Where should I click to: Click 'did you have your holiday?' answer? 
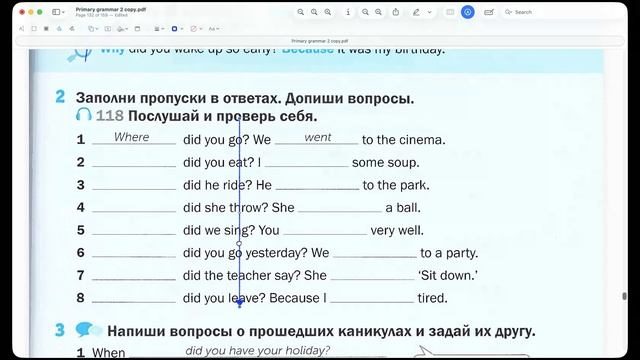pyautogui.click(x=257, y=350)
